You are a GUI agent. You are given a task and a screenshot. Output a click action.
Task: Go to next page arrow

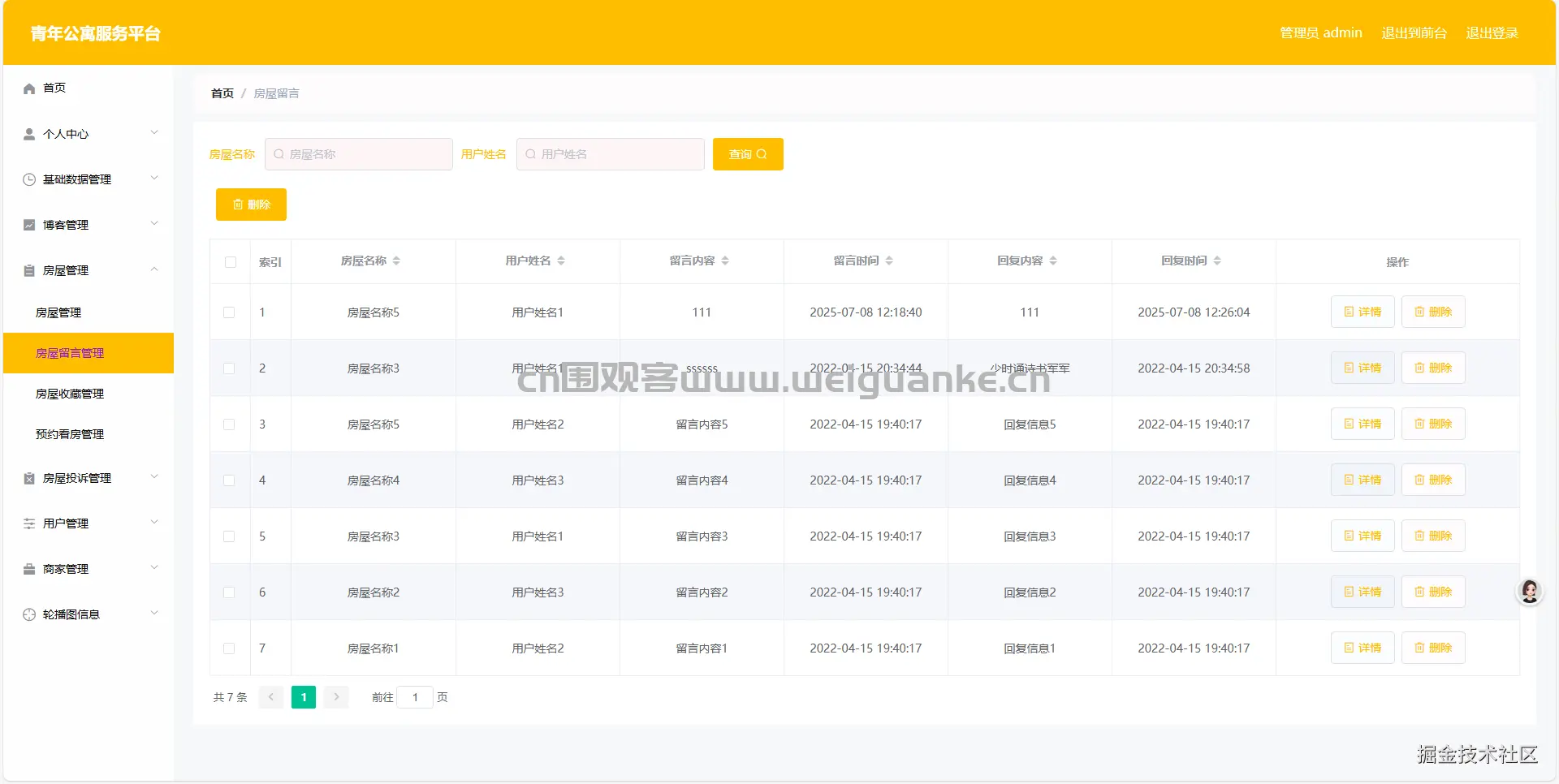(x=336, y=697)
